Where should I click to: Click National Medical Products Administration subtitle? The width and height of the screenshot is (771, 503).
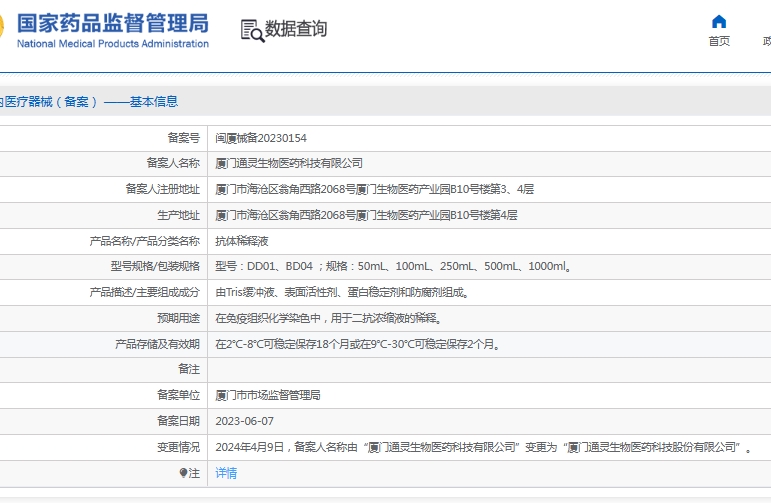point(113,44)
